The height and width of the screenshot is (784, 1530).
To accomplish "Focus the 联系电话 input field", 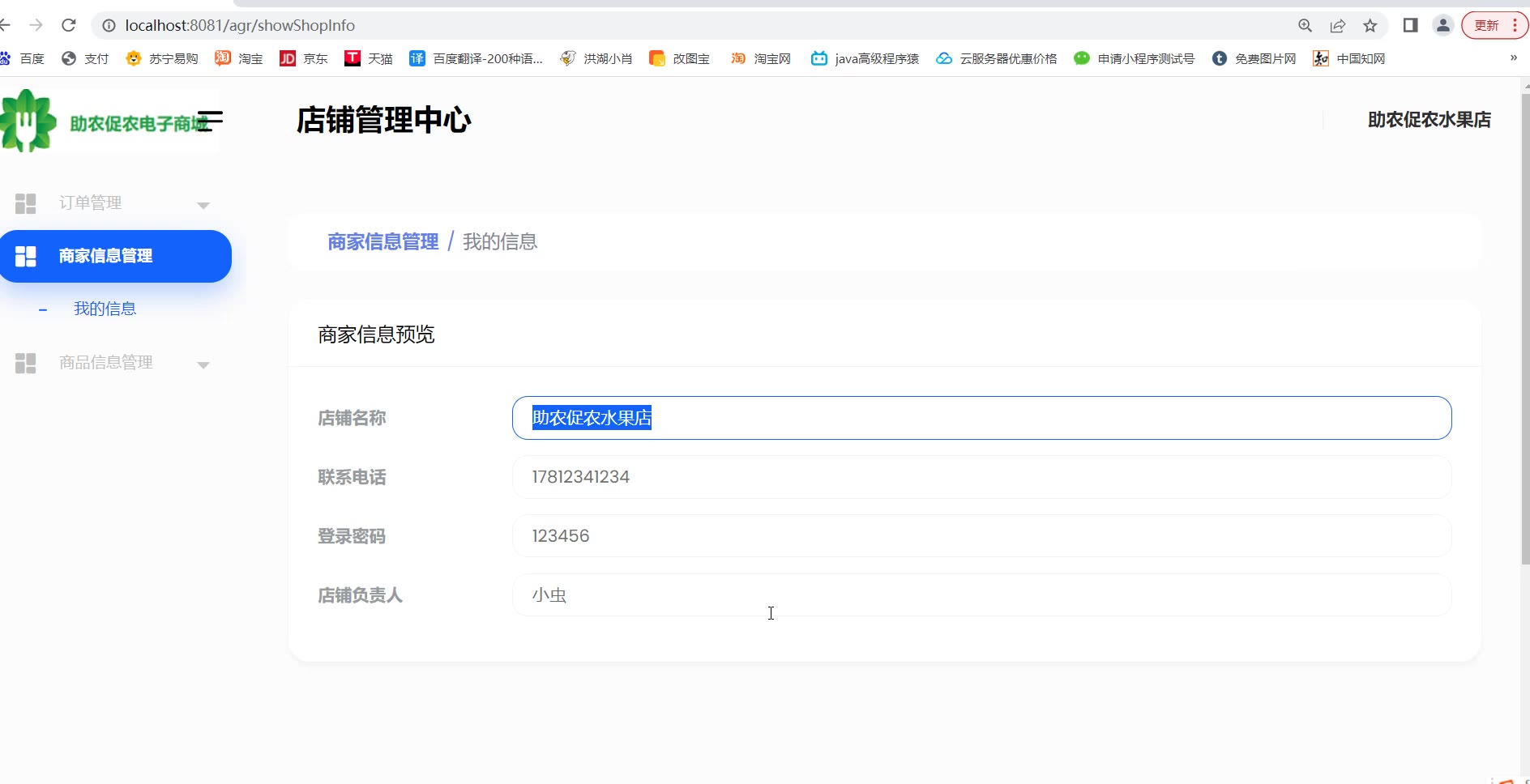I will pos(981,477).
